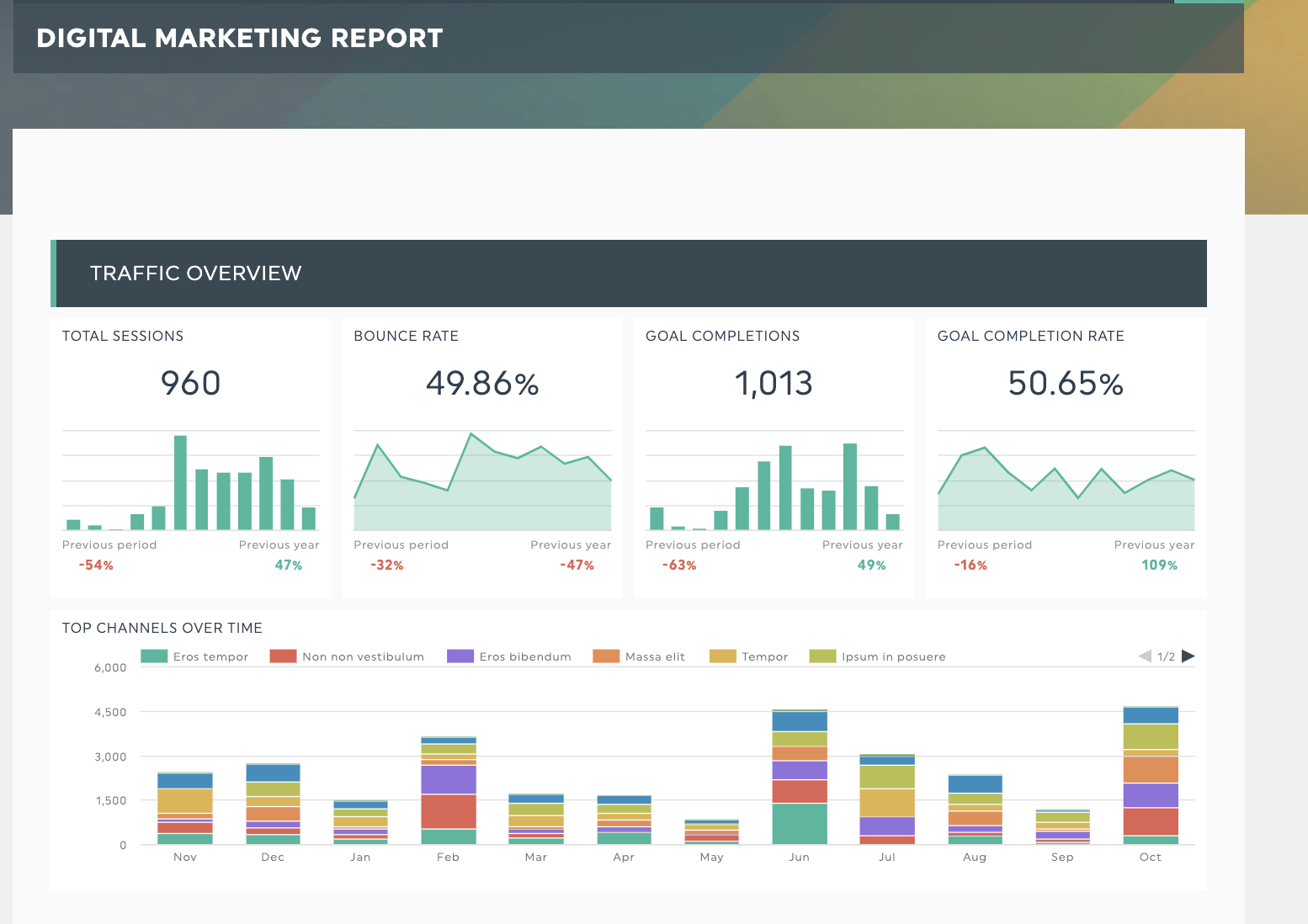This screenshot has height=924, width=1308.
Task: Click the tallest bar in Total Sessions chart
Action: tap(180, 482)
